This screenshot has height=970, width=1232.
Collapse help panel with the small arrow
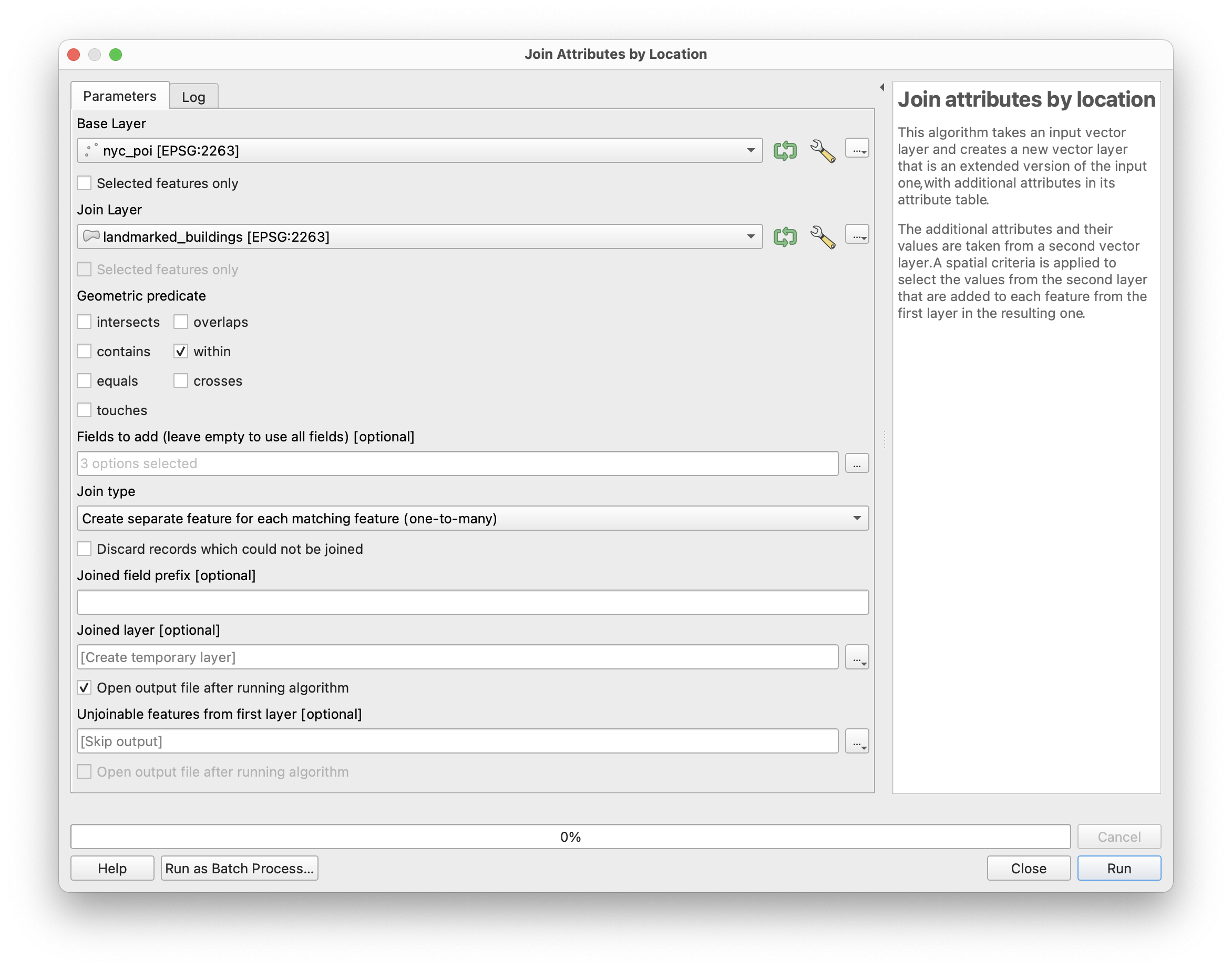tap(882, 87)
